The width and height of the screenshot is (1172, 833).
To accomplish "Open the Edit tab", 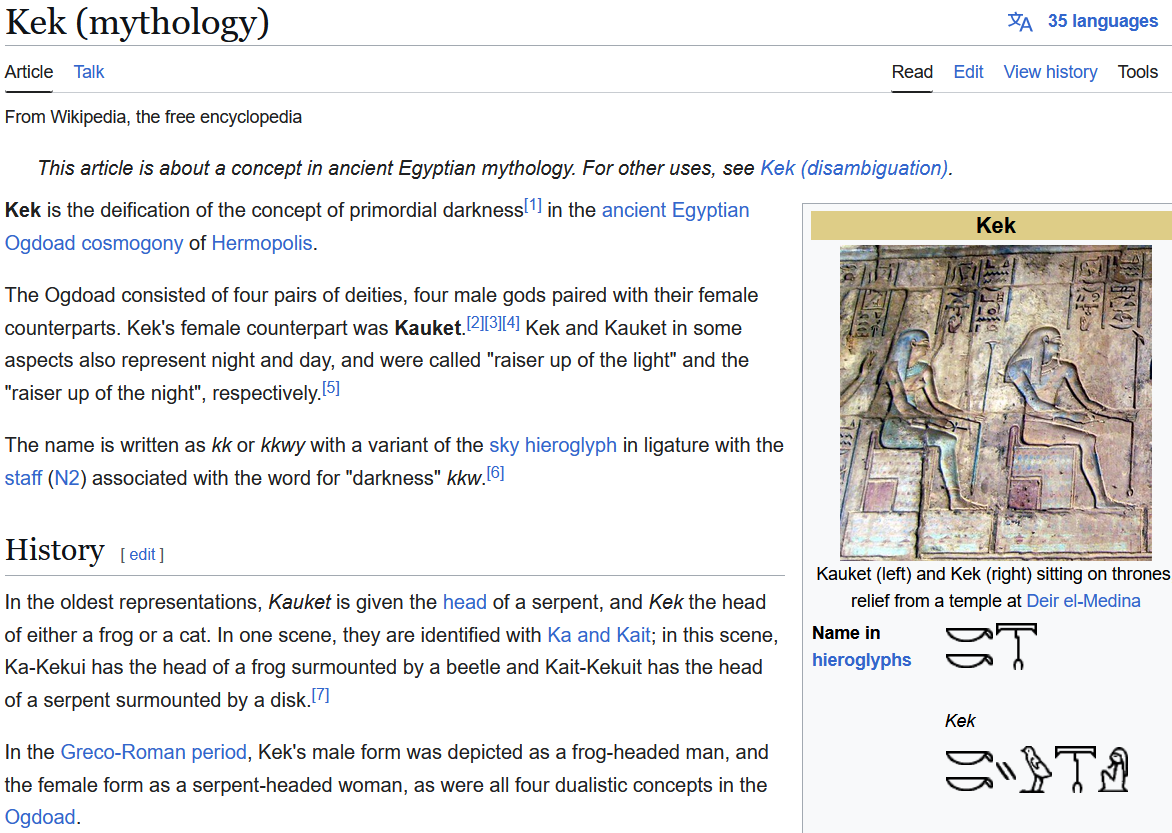I will pos(968,72).
